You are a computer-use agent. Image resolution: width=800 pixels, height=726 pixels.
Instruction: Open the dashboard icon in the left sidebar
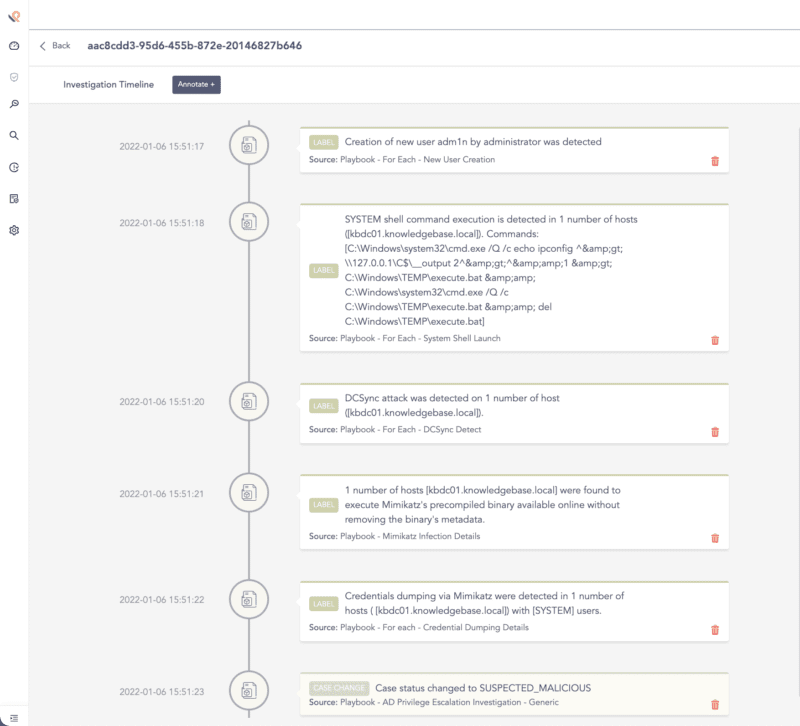click(13, 45)
